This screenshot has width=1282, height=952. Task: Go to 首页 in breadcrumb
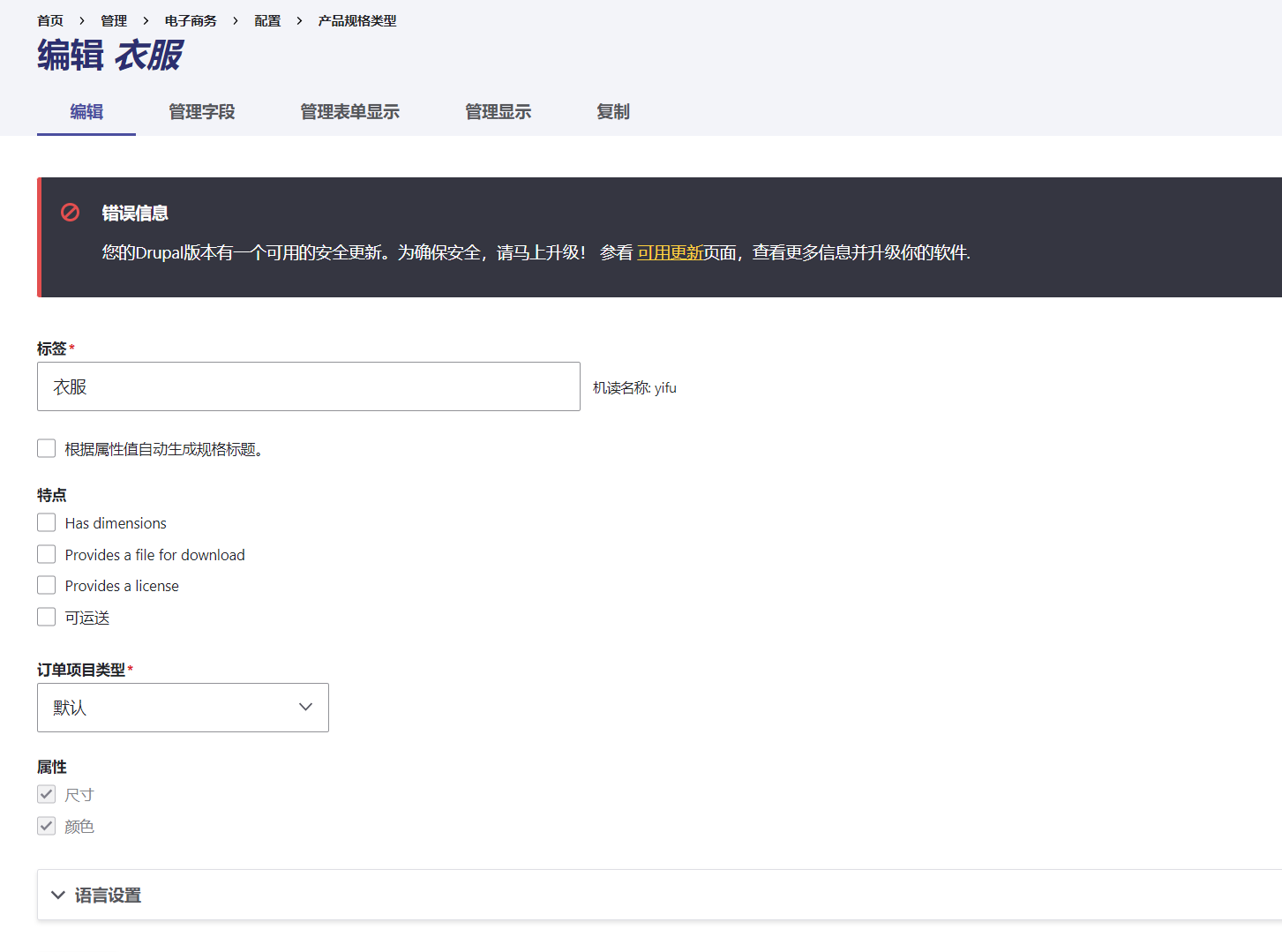pyautogui.click(x=50, y=20)
